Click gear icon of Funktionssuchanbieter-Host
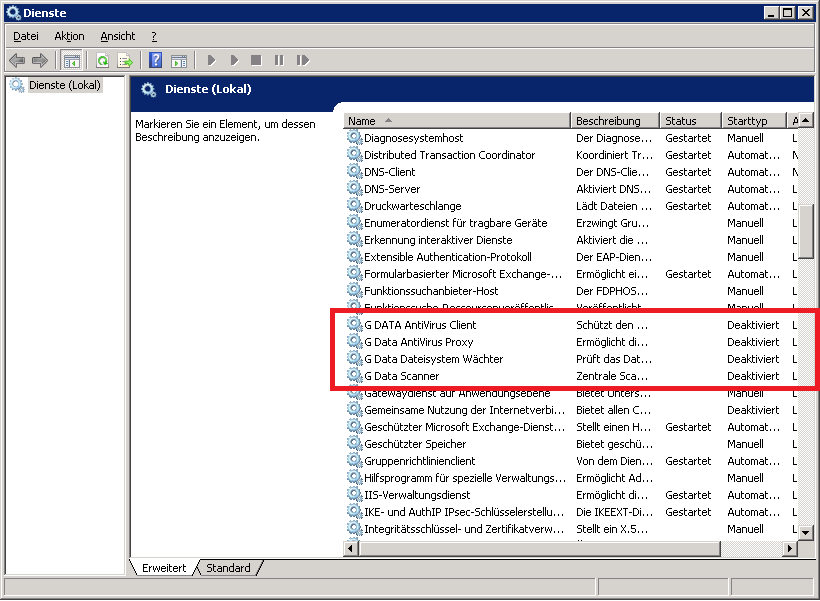This screenshot has height=601, width=820. coord(355,290)
